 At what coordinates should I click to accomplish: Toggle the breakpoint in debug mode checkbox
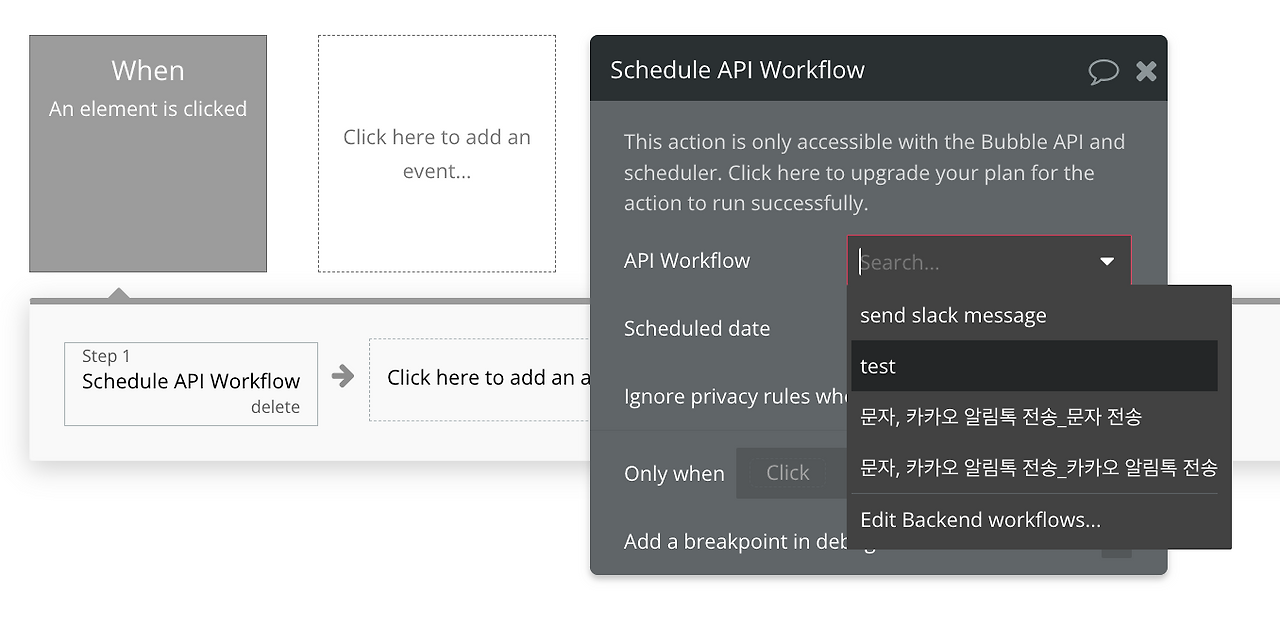tap(1117, 543)
